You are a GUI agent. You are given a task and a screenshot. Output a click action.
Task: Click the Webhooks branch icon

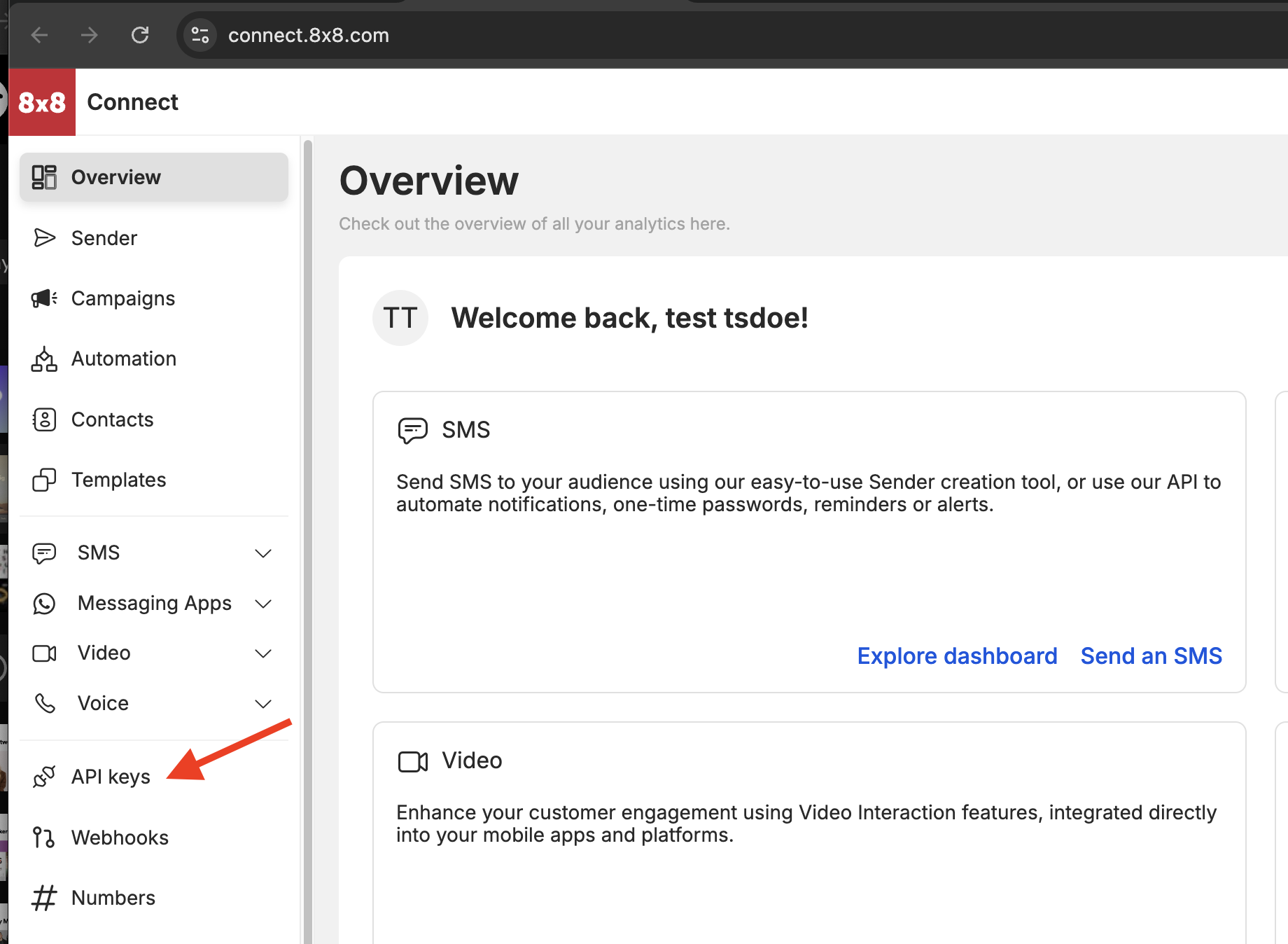click(x=43, y=838)
